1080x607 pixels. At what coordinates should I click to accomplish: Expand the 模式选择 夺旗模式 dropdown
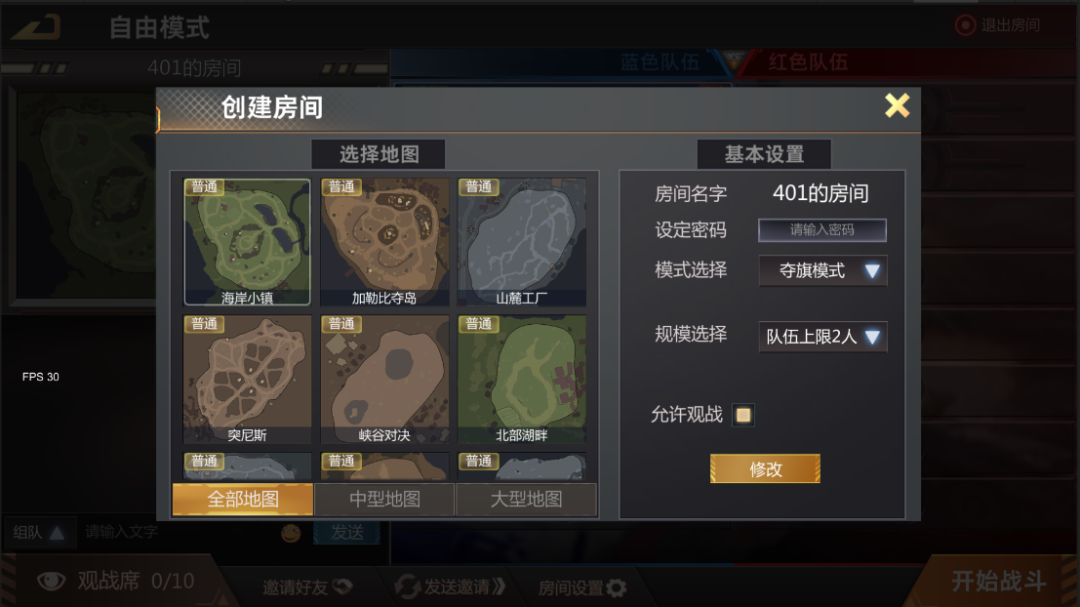point(823,271)
